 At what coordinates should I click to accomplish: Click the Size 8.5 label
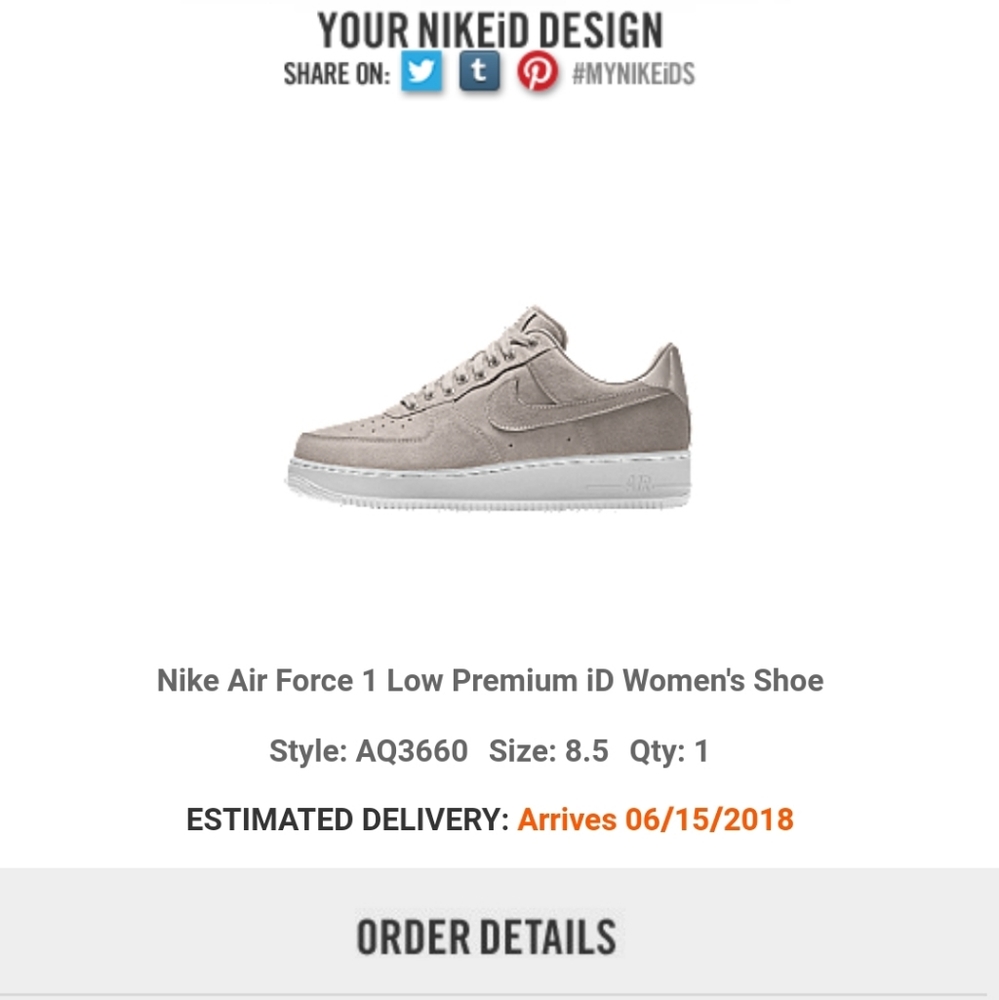tap(548, 751)
